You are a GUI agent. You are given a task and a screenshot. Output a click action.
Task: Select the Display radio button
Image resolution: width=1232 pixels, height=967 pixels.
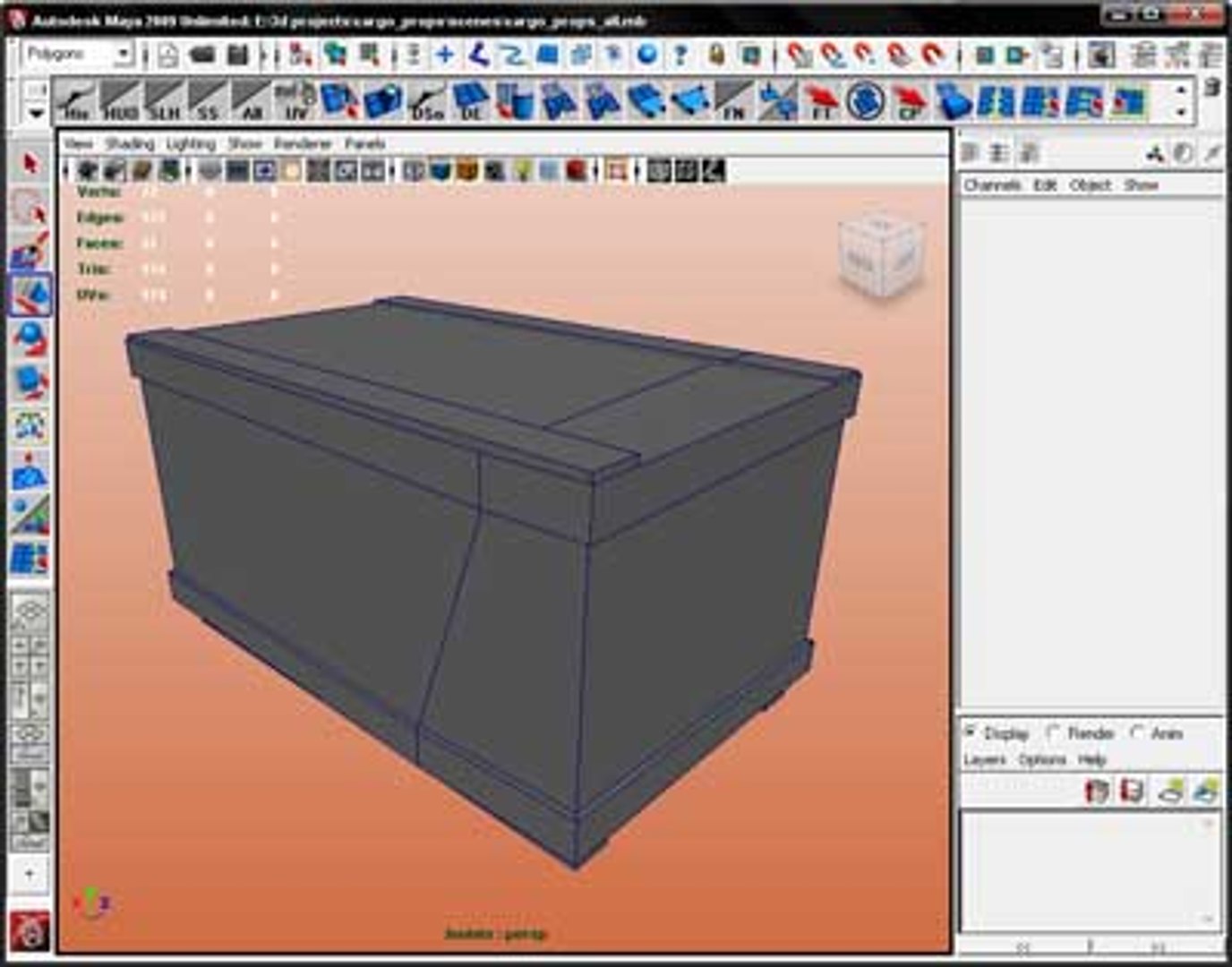coord(970,732)
